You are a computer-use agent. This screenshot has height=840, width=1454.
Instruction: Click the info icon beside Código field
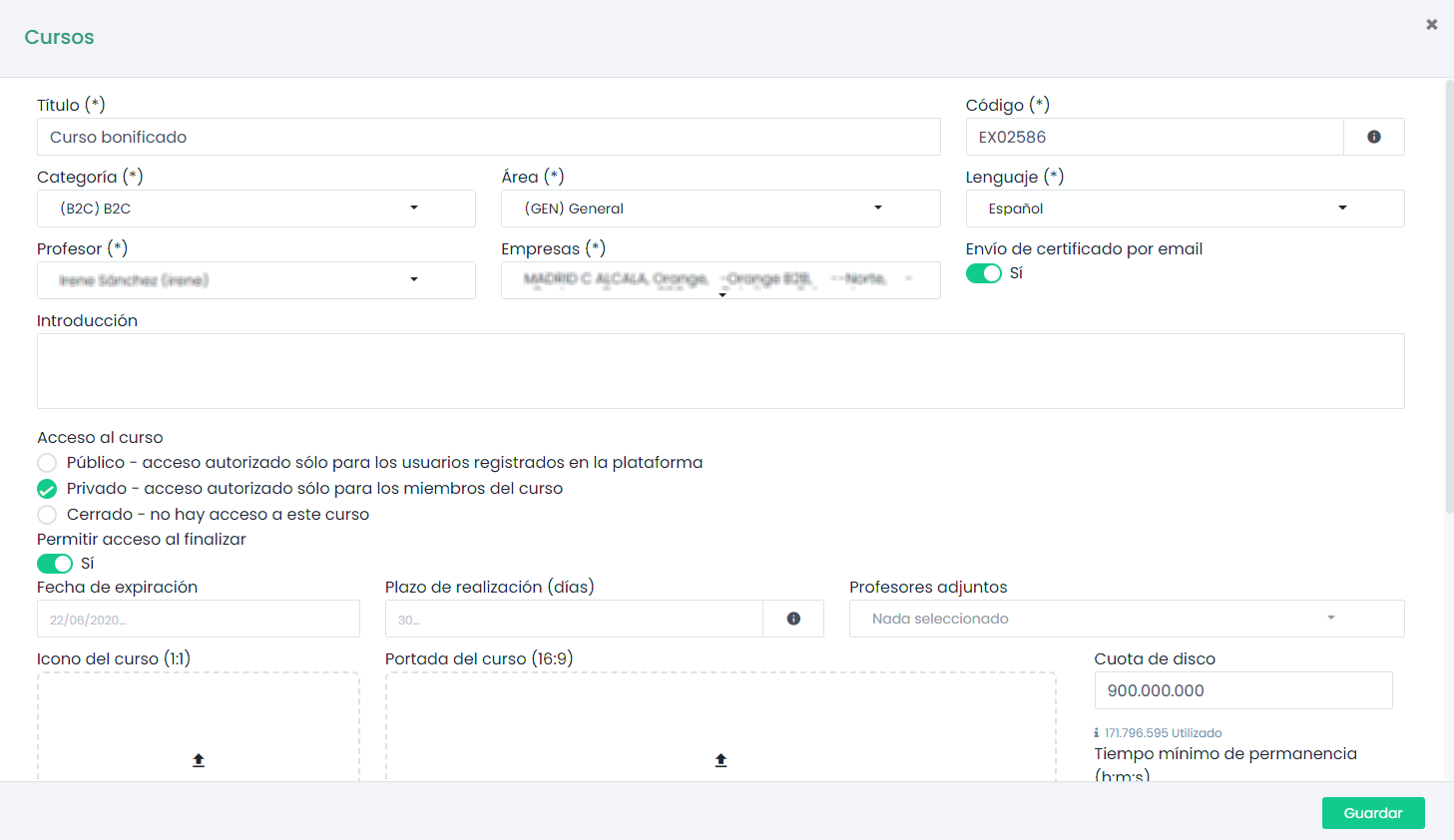pos(1373,137)
